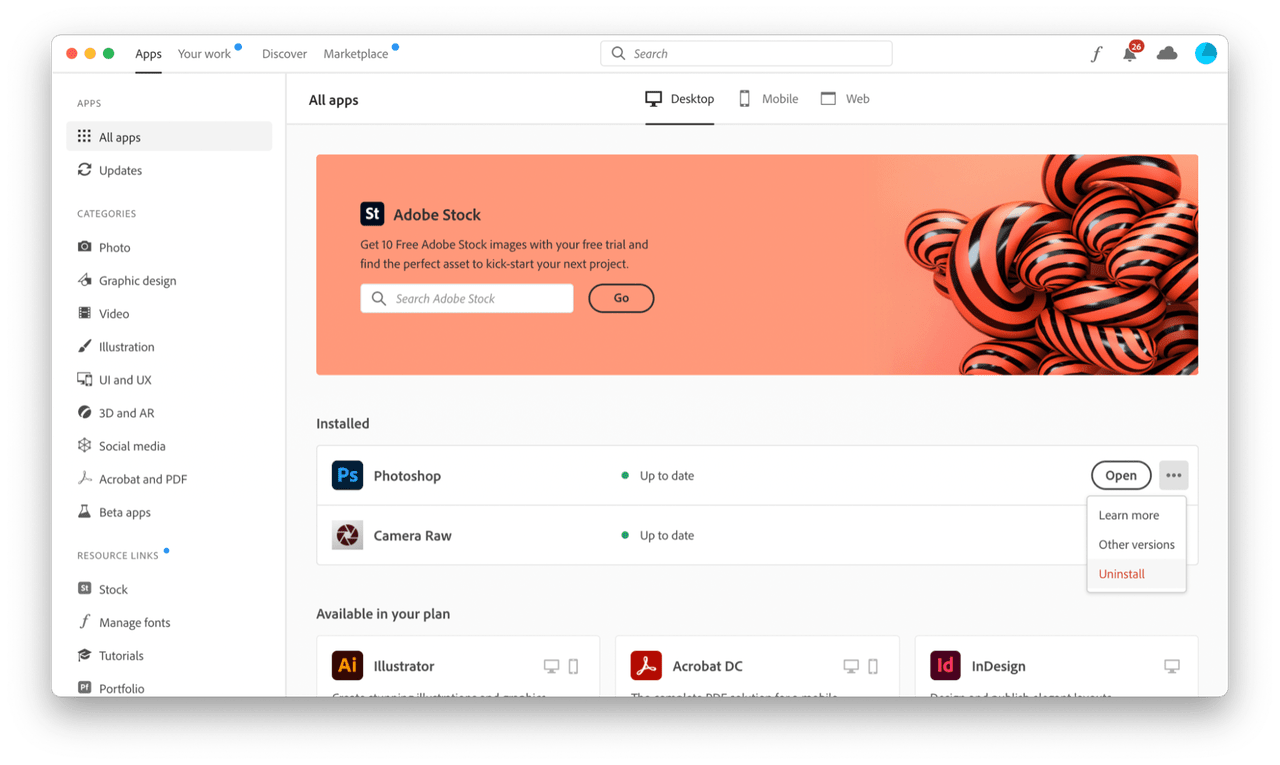1280x765 pixels.
Task: Choose Other versions from Photoshop menu
Action: tap(1137, 544)
